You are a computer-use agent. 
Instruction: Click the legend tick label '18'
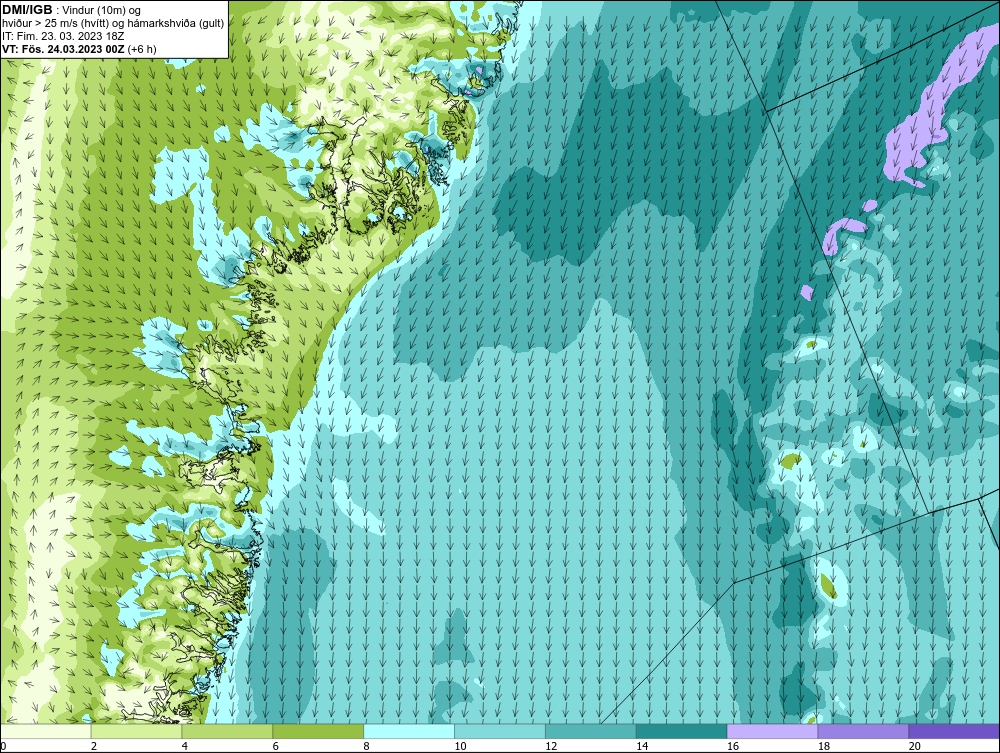[824, 746]
